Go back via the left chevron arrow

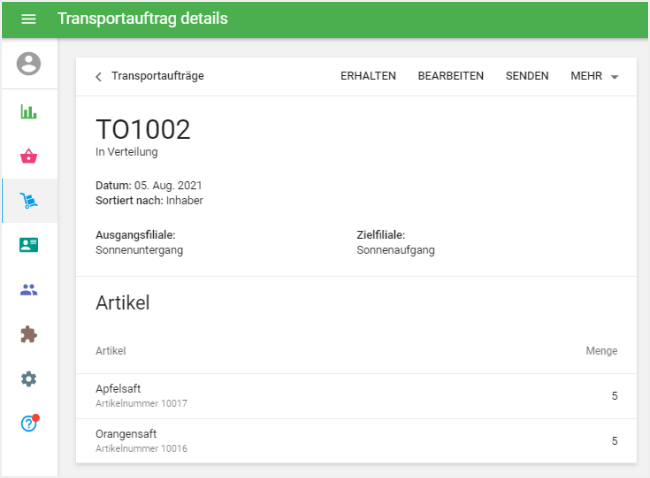[x=98, y=77]
